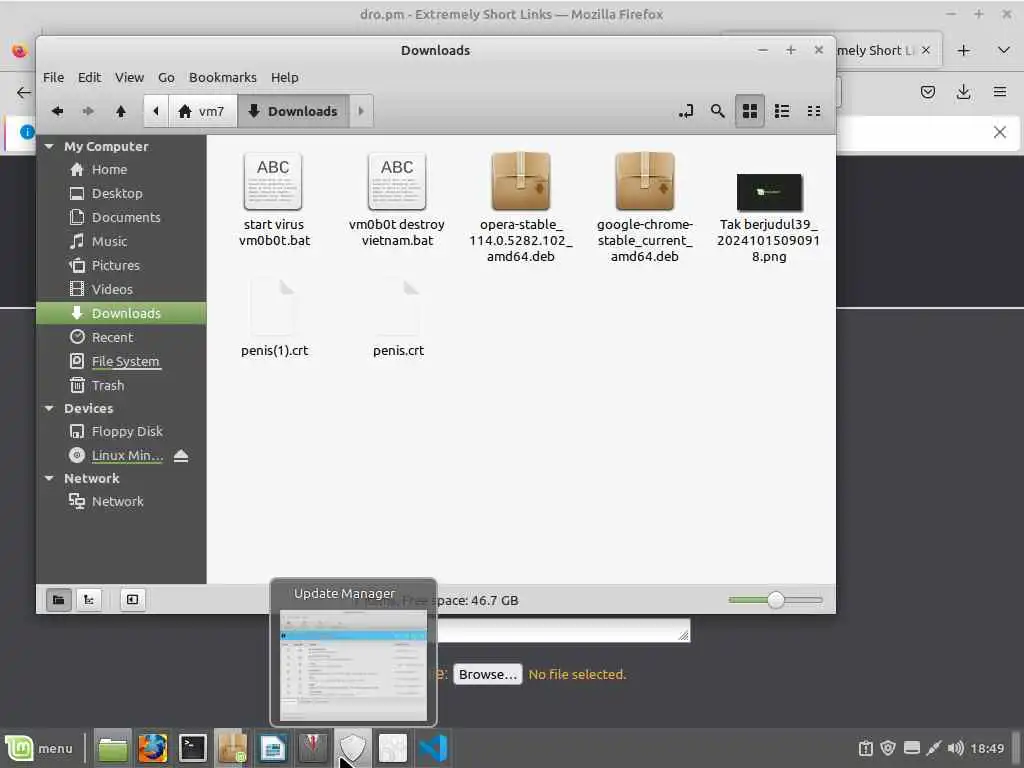
Task: Open the Bookmarks menu
Action: (223, 77)
